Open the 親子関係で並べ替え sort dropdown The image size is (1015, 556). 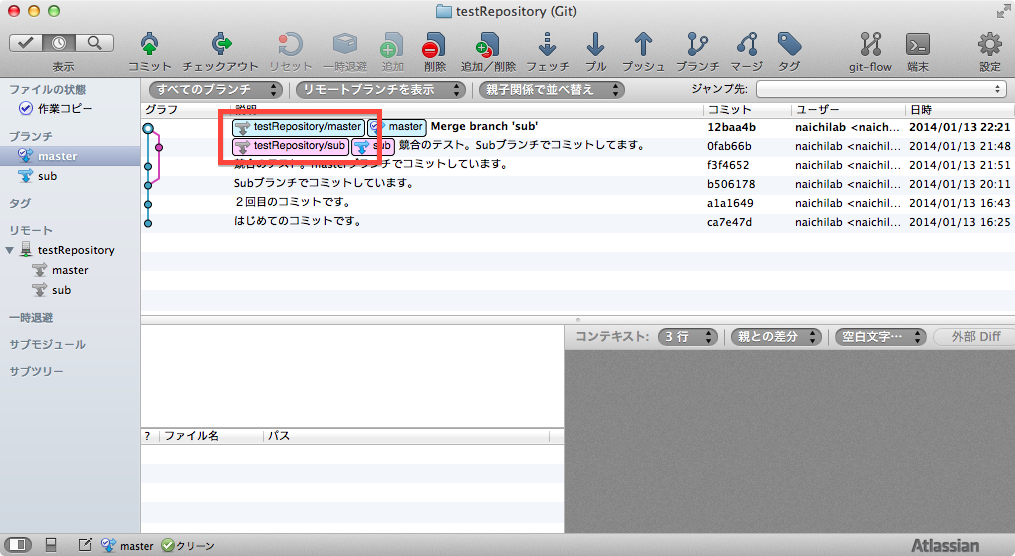point(552,89)
